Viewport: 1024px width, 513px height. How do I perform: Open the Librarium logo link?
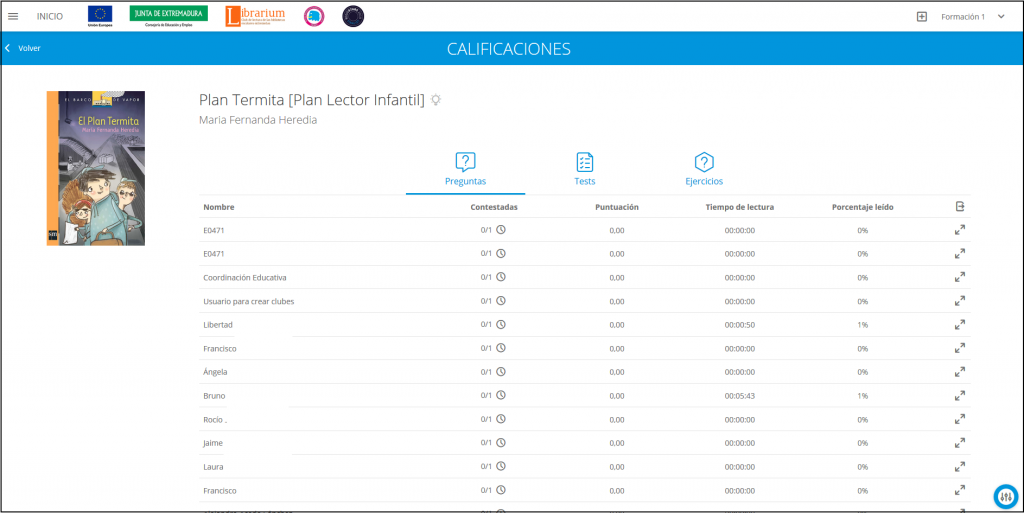pyautogui.click(x=255, y=16)
